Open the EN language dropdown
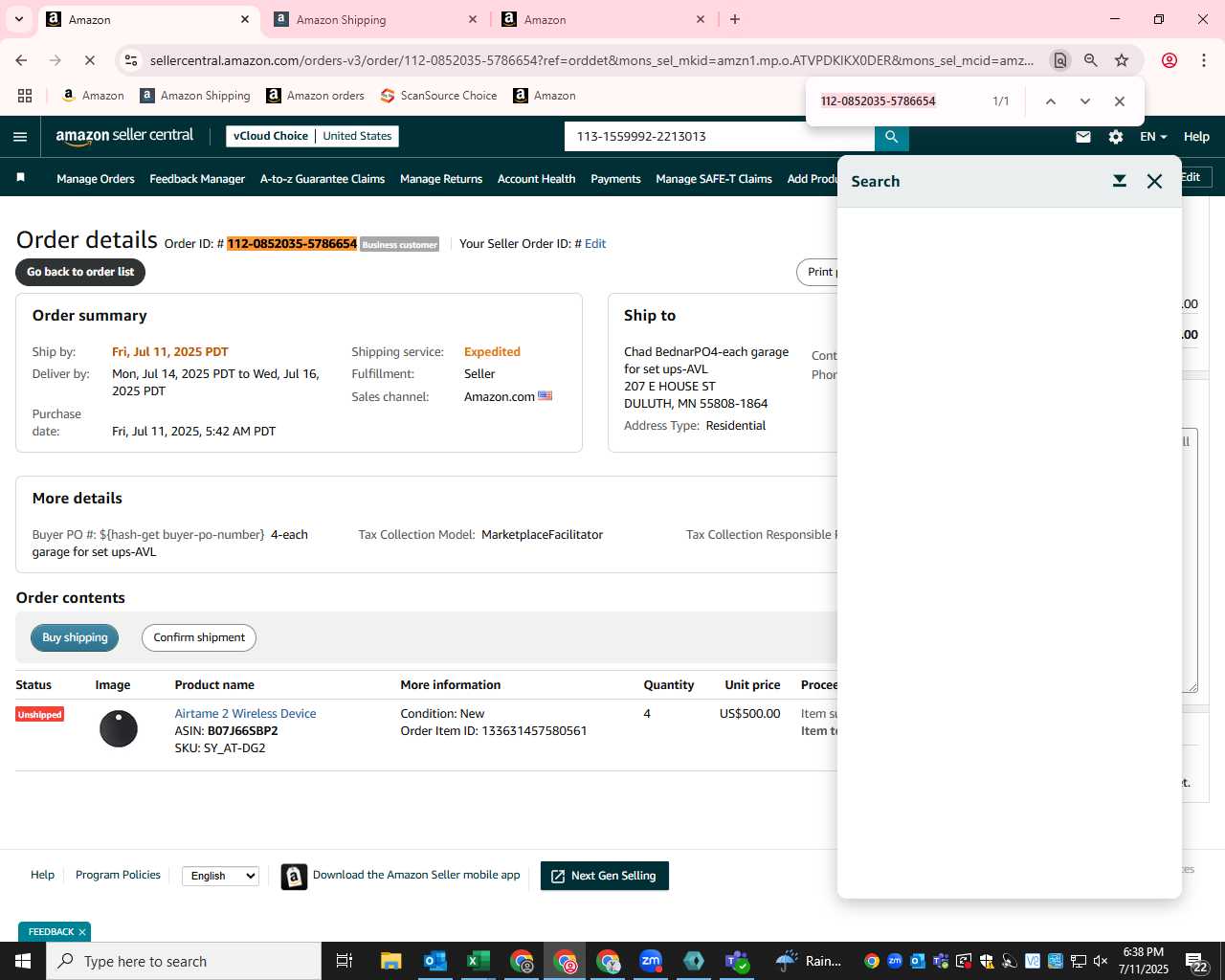 (1153, 137)
